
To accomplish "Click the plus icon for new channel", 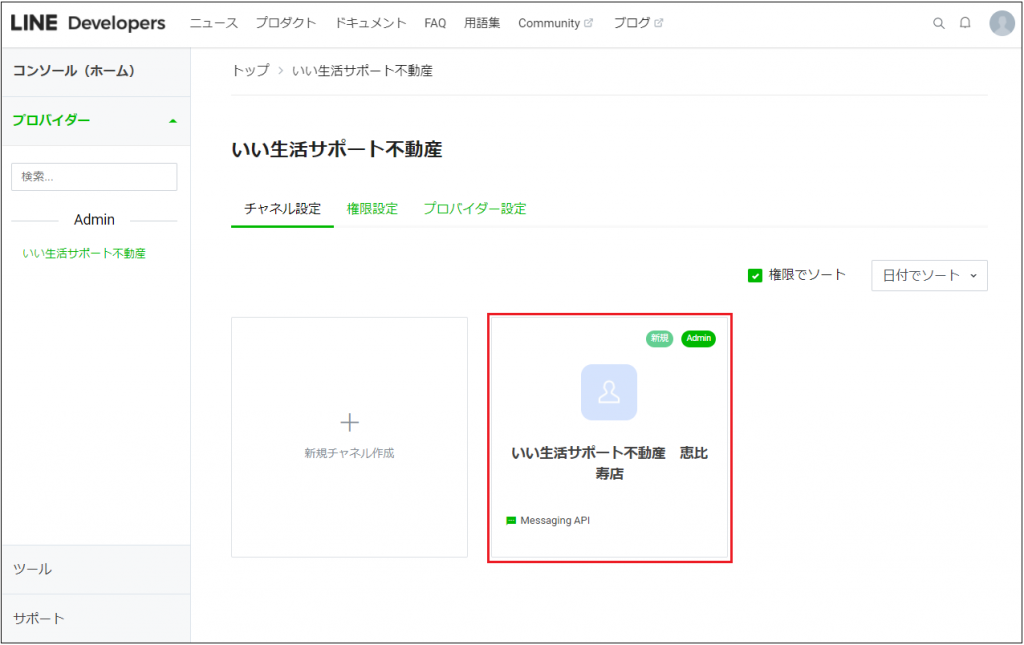I will (x=349, y=422).
